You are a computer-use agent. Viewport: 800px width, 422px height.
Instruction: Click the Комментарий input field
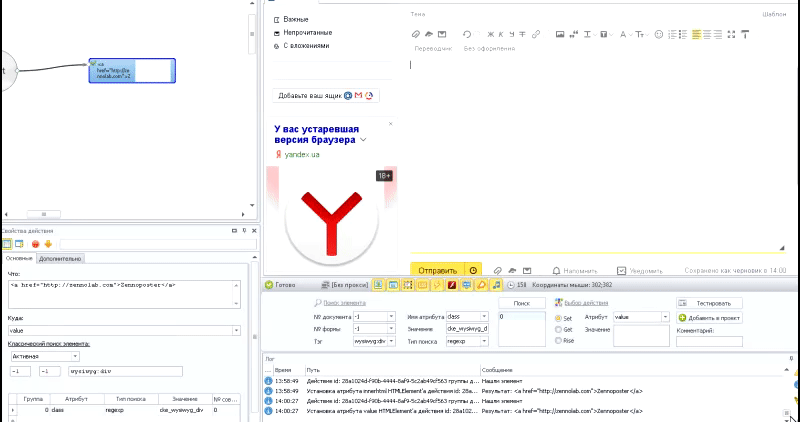pyautogui.click(x=709, y=341)
